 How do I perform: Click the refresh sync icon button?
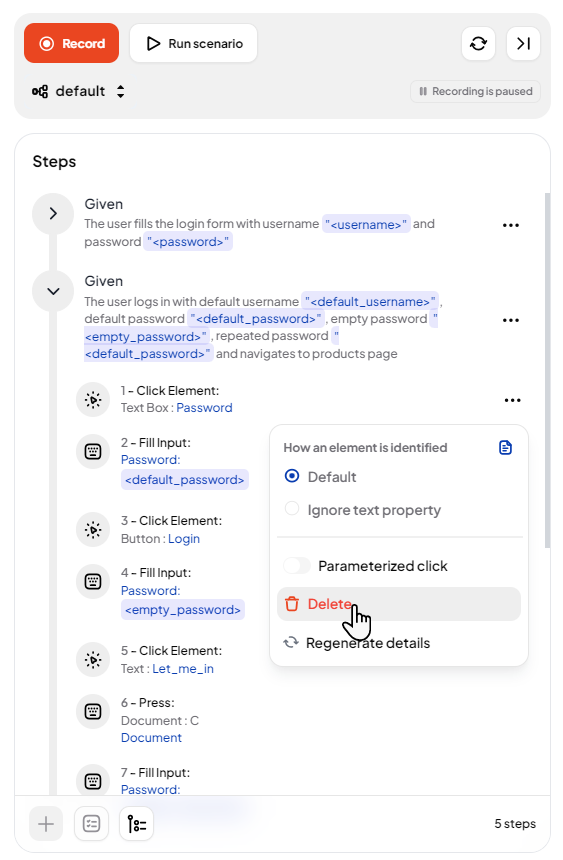(x=478, y=43)
